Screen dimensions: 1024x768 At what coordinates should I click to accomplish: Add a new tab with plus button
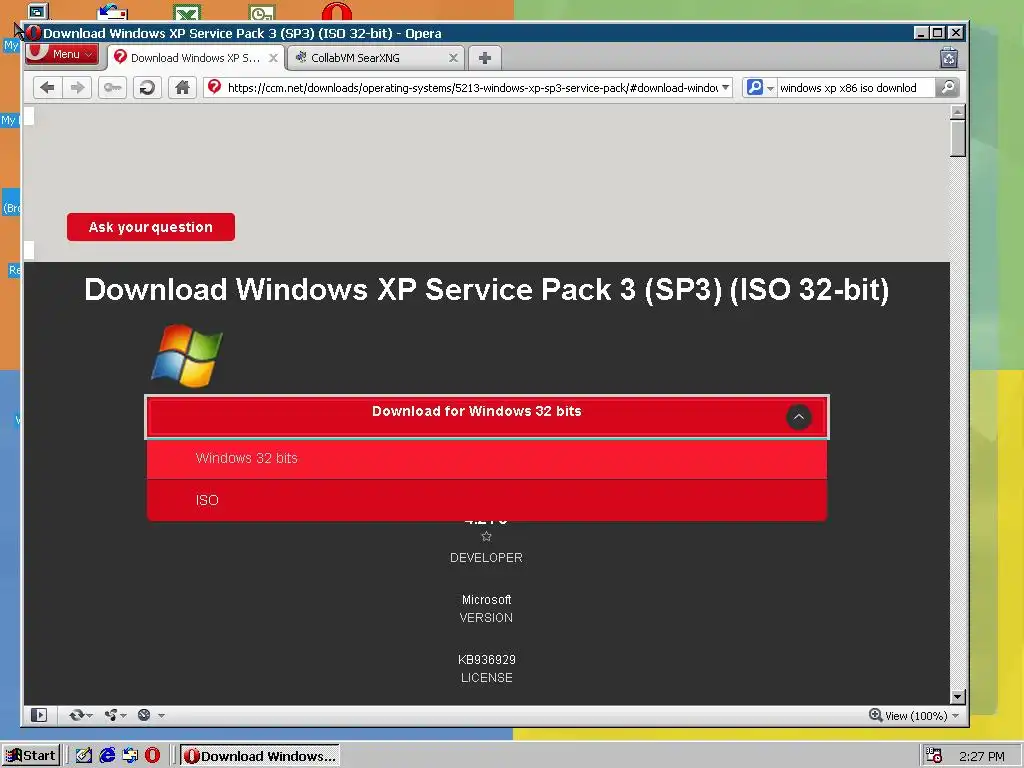(485, 58)
